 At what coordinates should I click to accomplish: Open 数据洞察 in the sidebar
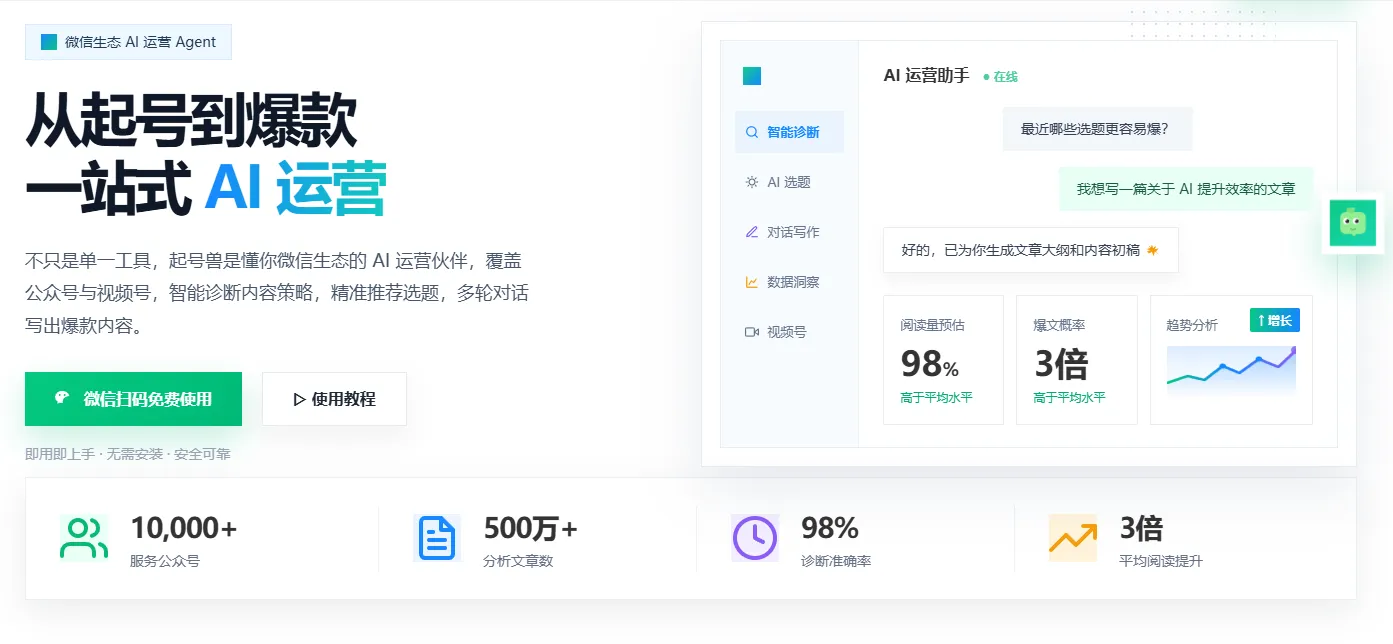[789, 282]
